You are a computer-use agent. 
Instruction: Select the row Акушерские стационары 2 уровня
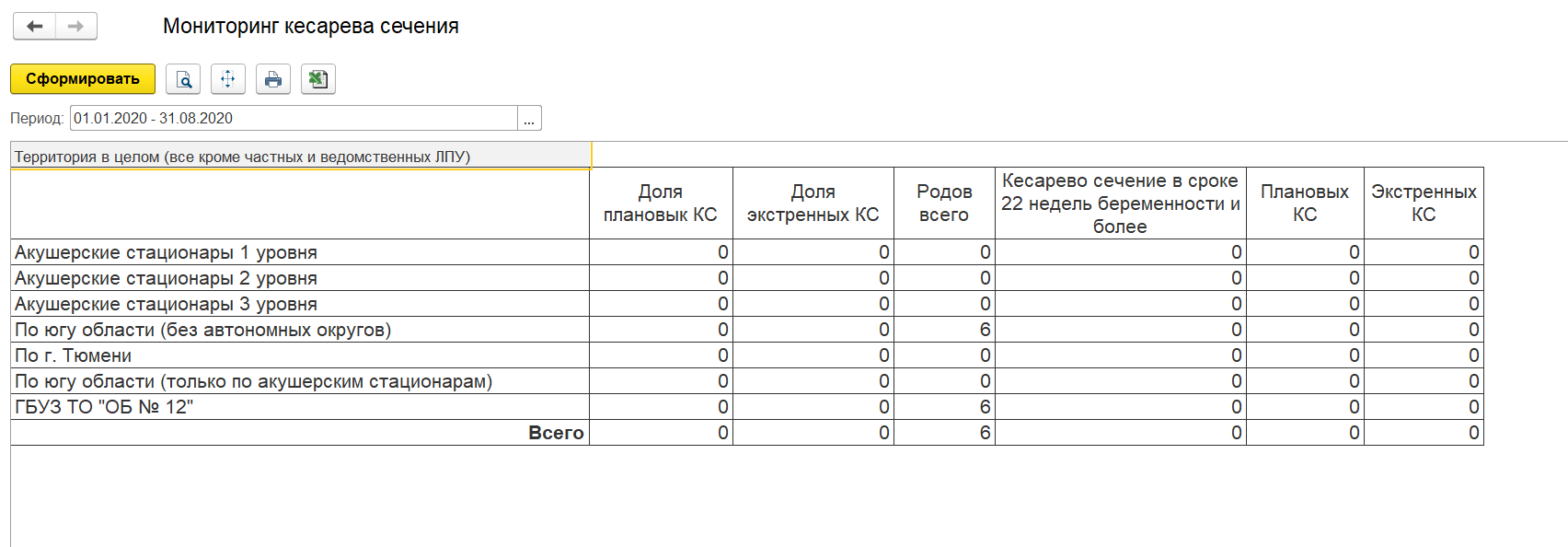click(x=166, y=278)
